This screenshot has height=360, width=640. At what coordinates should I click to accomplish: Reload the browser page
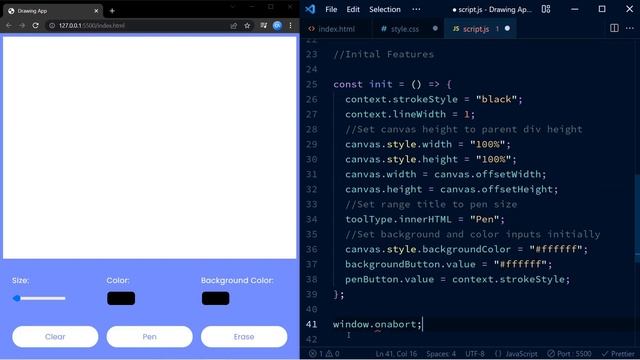click(36, 25)
